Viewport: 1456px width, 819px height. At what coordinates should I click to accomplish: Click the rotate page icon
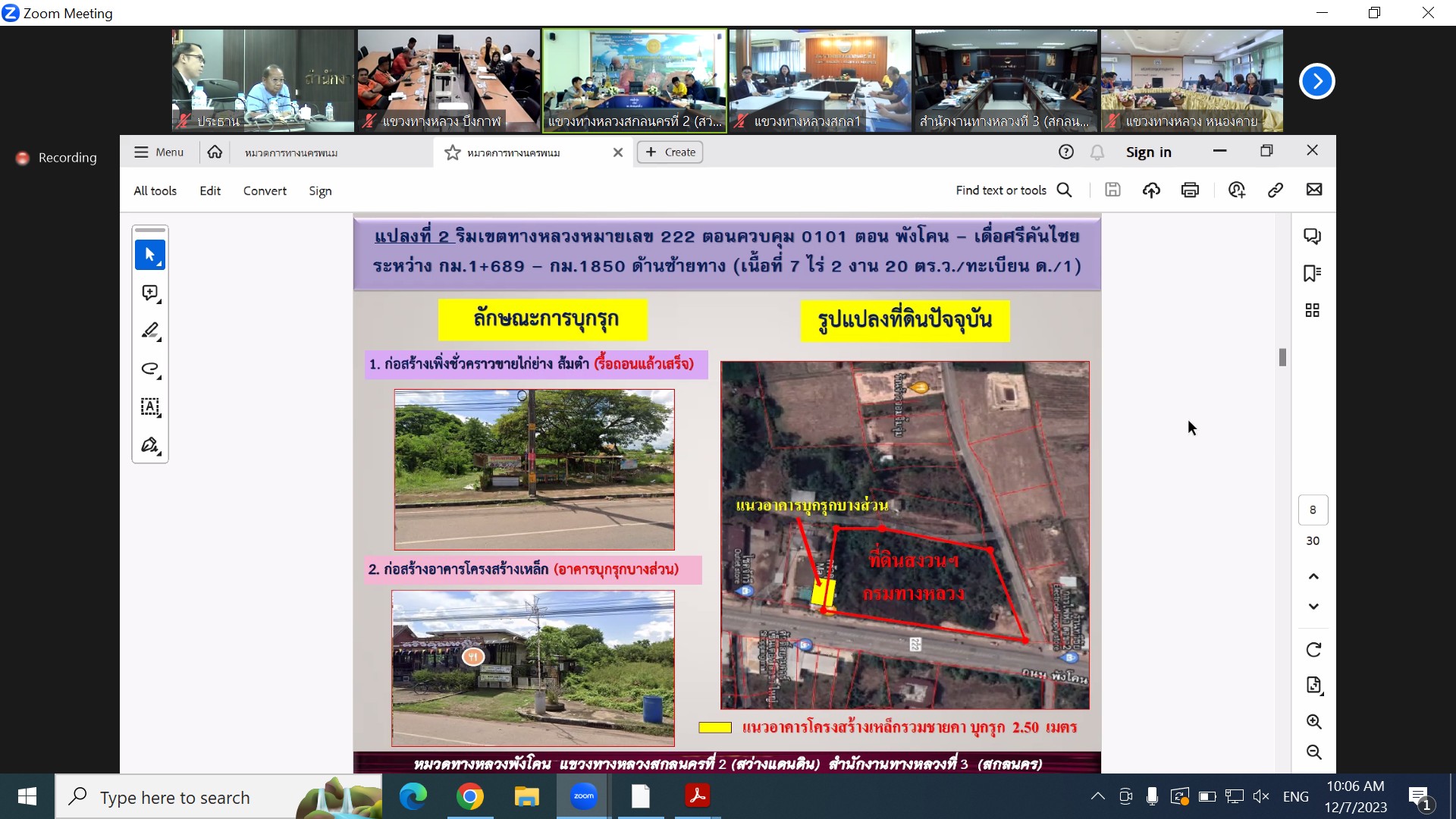pyautogui.click(x=1313, y=650)
